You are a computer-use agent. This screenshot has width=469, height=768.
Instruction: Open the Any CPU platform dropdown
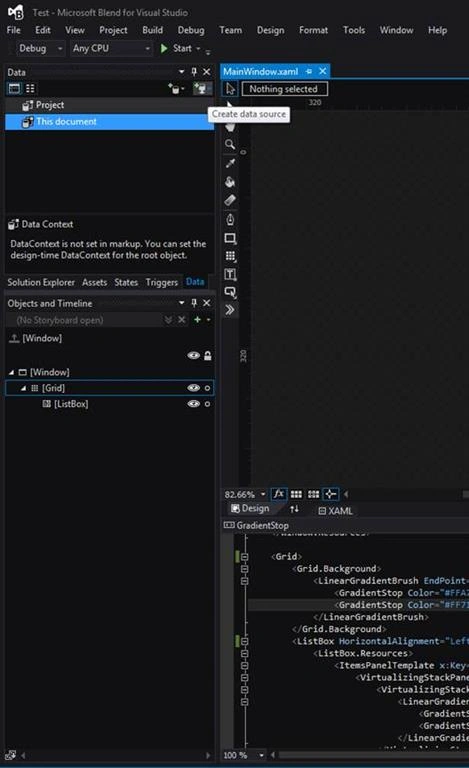pos(111,48)
